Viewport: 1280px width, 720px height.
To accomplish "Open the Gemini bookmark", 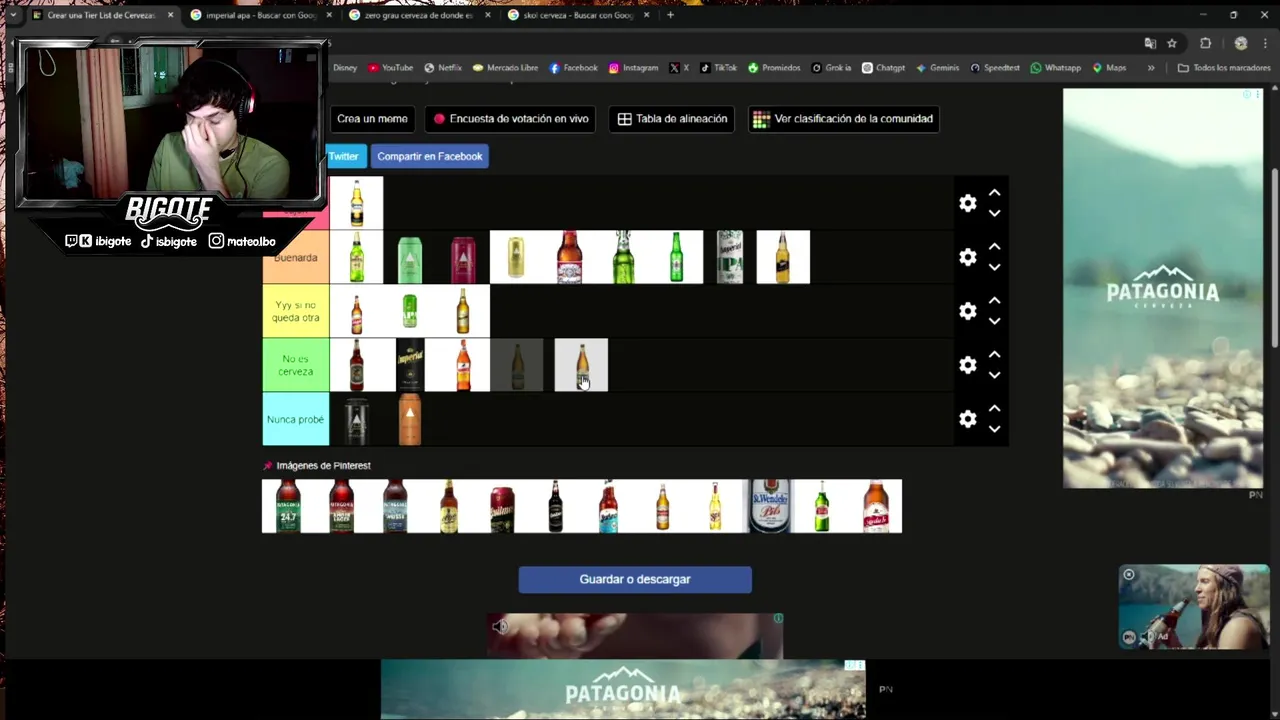I will point(937,68).
